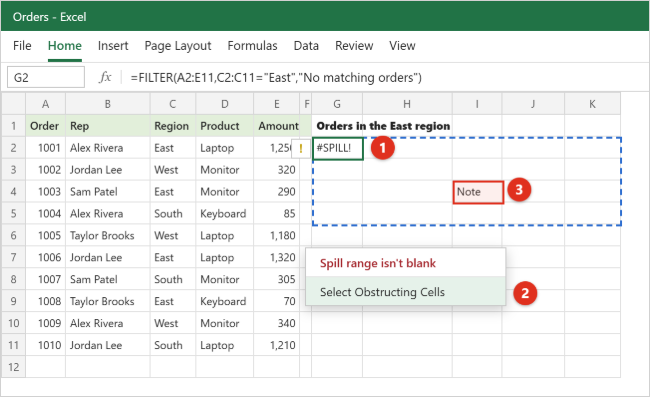Select column J header
This screenshot has width=650, height=397.
click(x=533, y=104)
